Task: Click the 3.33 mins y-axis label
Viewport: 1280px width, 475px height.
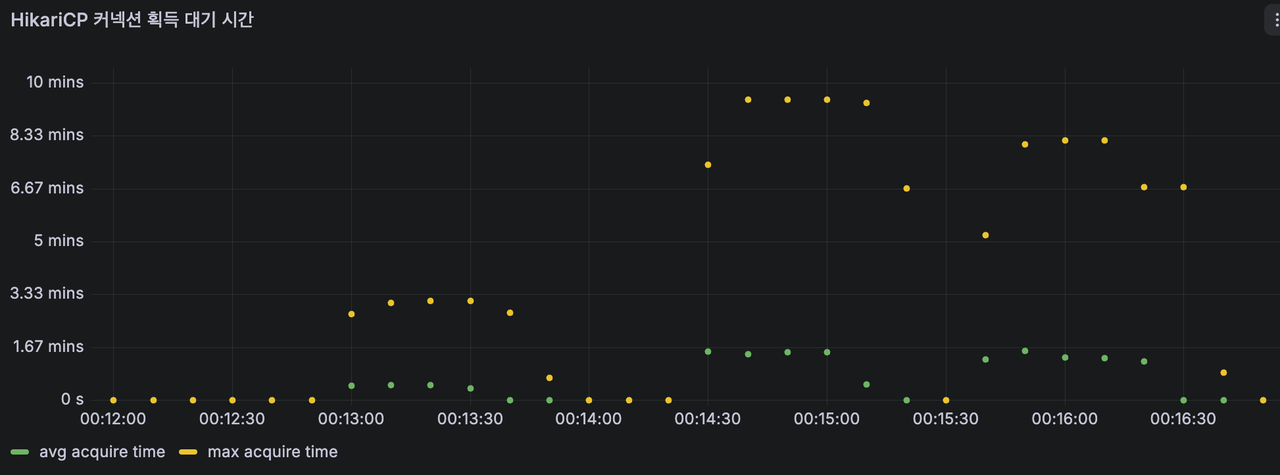Action: pyautogui.click(x=47, y=293)
